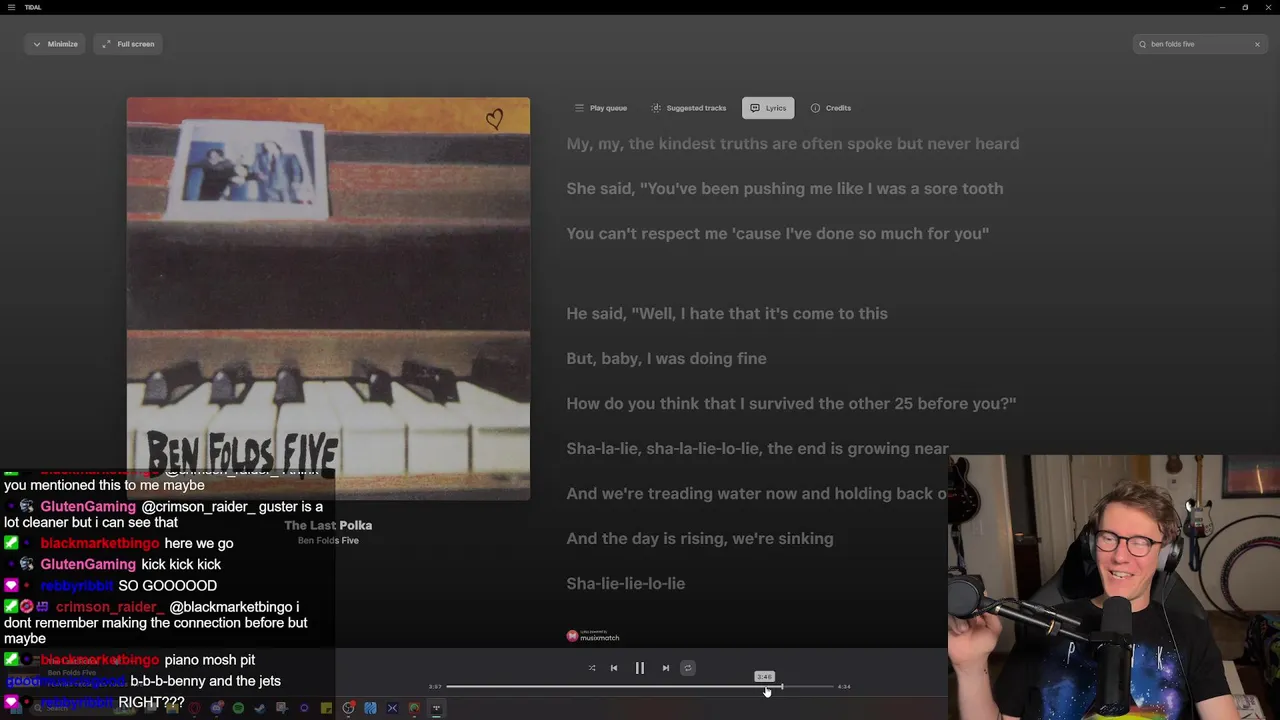The width and height of the screenshot is (1280, 720).
Task: Open Sticky Notes from the taskbar
Action: [326, 708]
